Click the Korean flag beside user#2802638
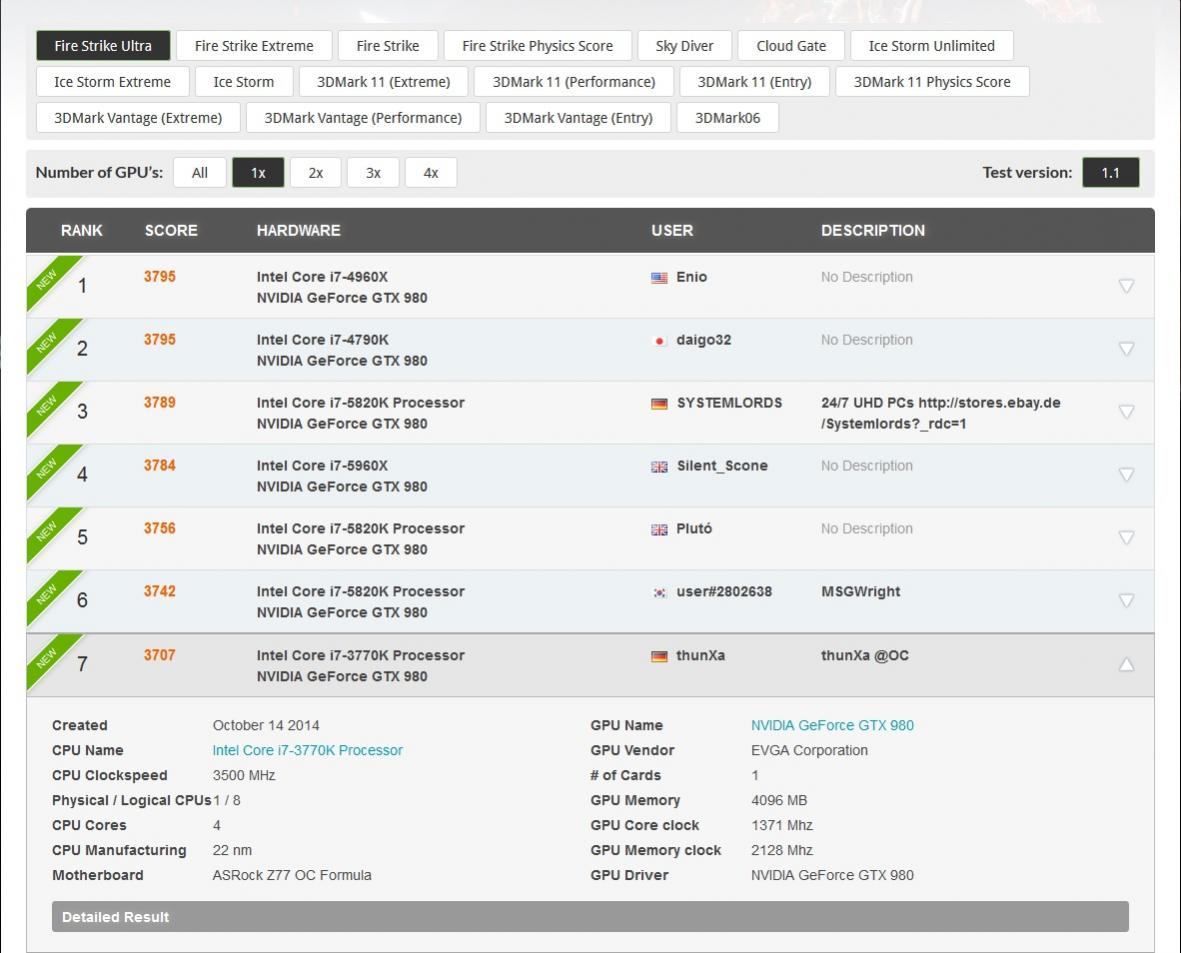The width and height of the screenshot is (1181, 953). click(659, 593)
